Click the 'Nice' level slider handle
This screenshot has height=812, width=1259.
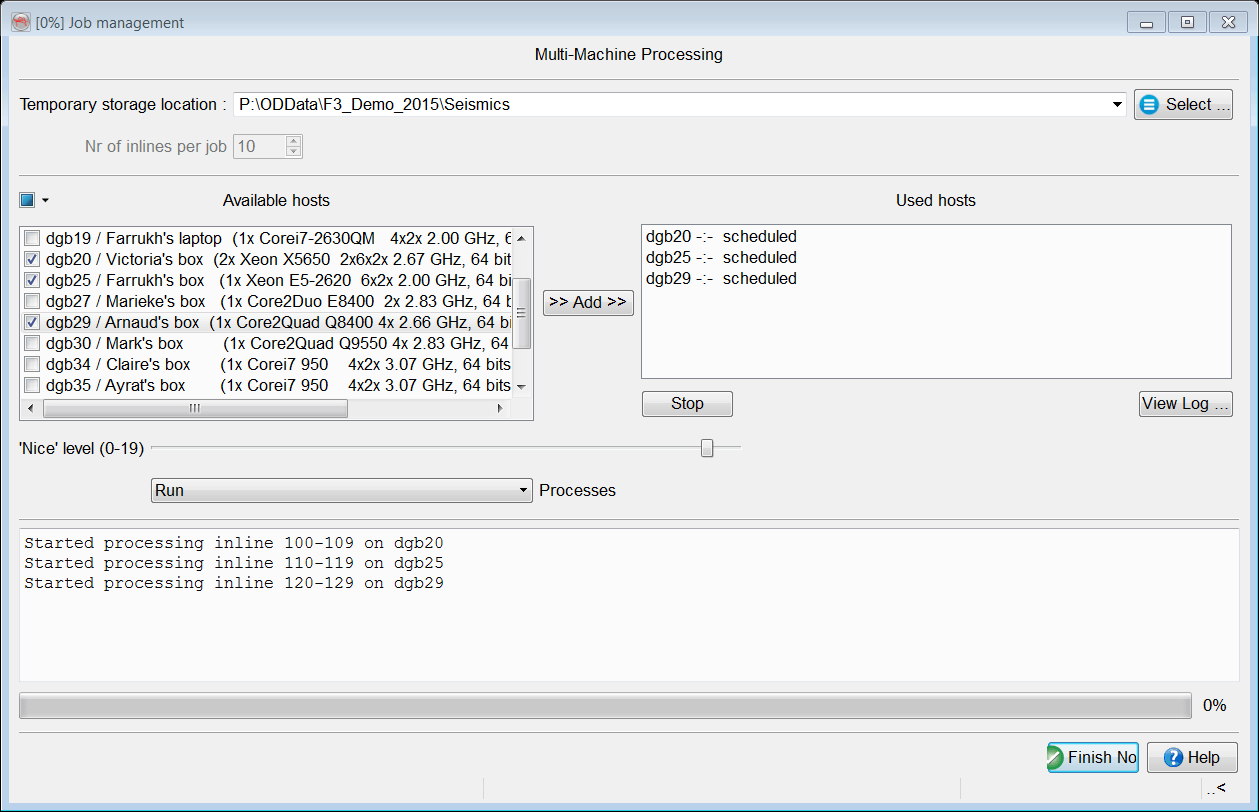click(x=707, y=448)
